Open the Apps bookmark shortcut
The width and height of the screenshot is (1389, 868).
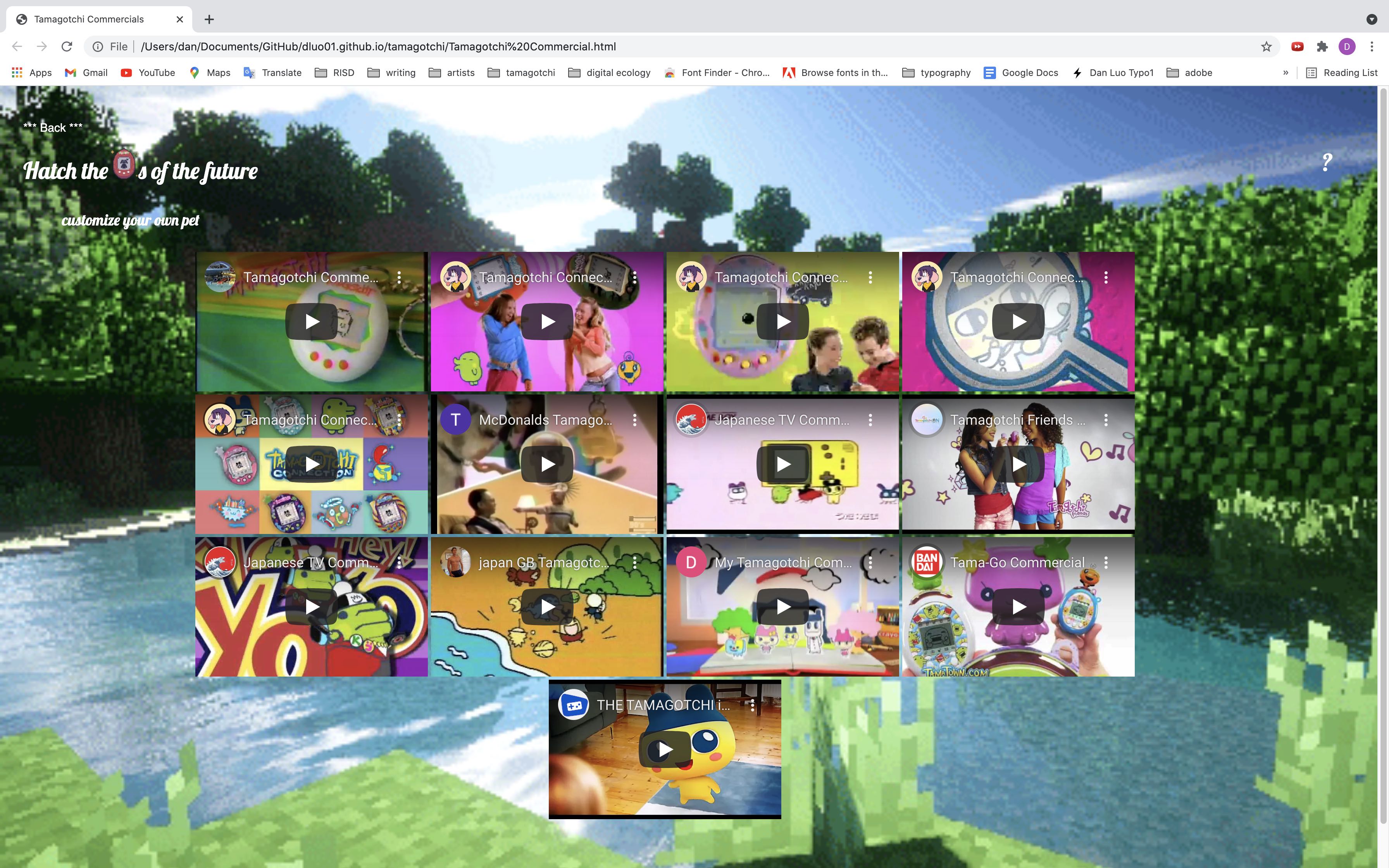pos(31,73)
